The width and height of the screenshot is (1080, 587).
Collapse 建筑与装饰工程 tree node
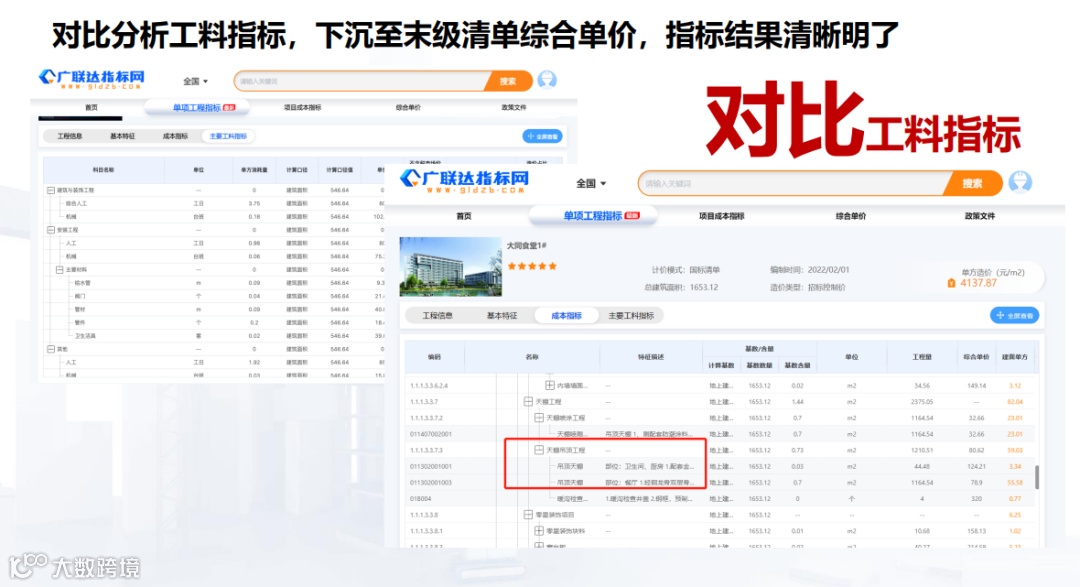[50, 190]
